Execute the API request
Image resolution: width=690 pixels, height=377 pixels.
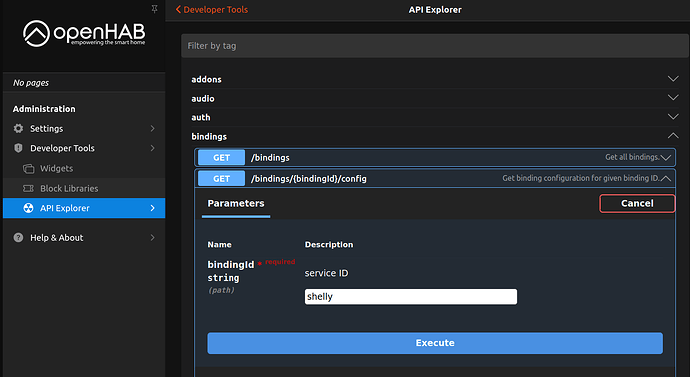click(435, 343)
